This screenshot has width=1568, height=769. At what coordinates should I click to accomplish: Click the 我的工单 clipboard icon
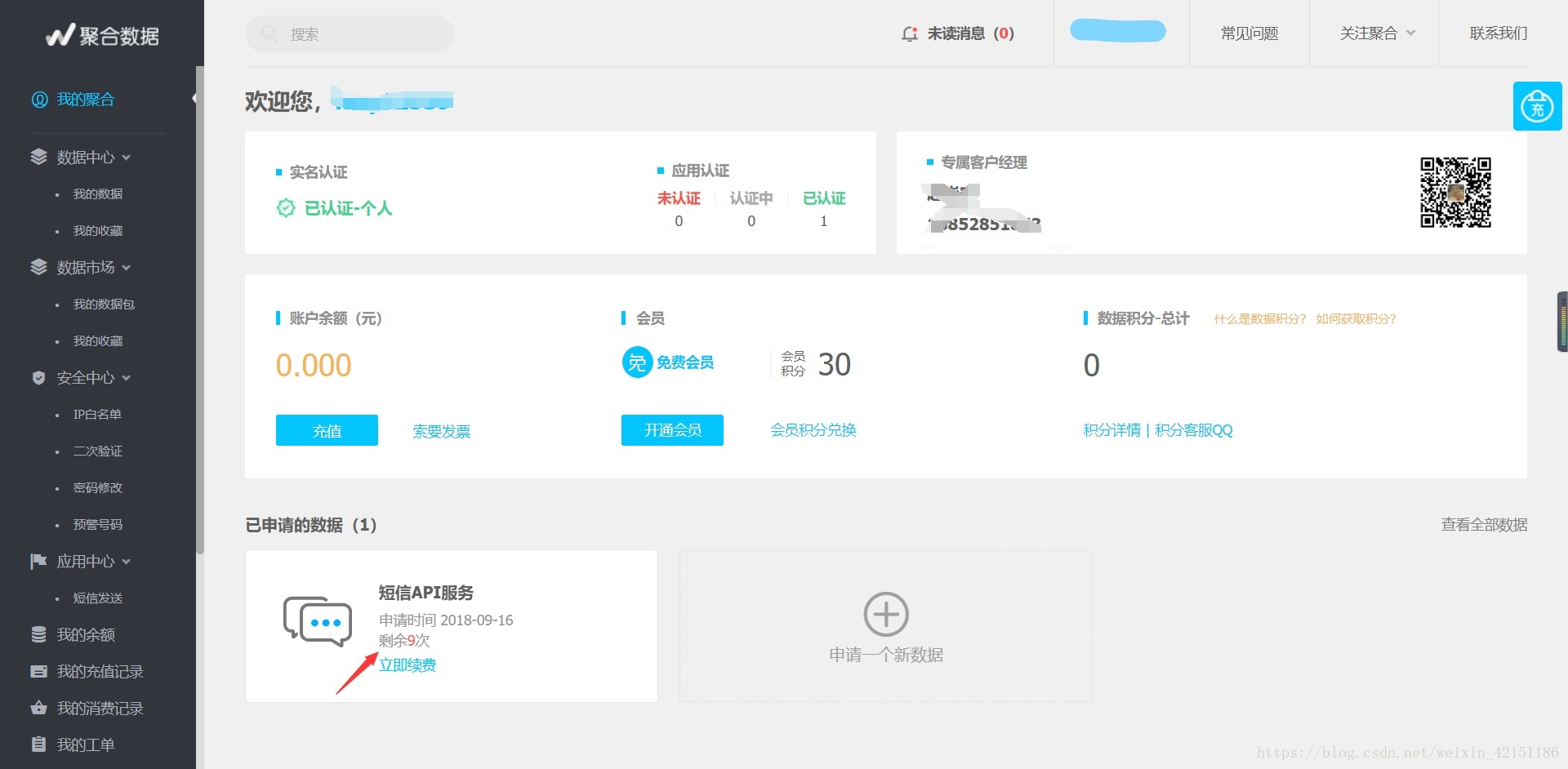click(x=38, y=745)
